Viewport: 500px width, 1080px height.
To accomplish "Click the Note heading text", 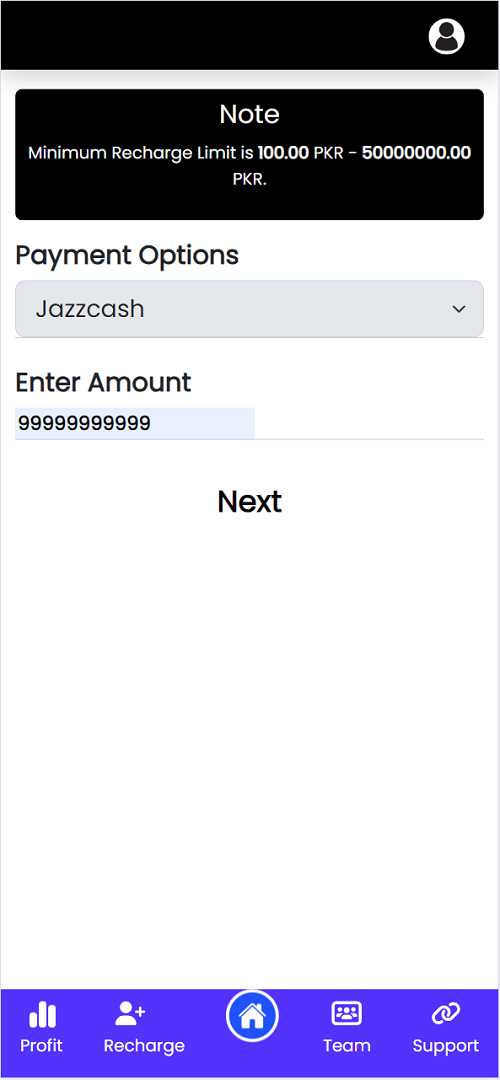I will point(249,114).
